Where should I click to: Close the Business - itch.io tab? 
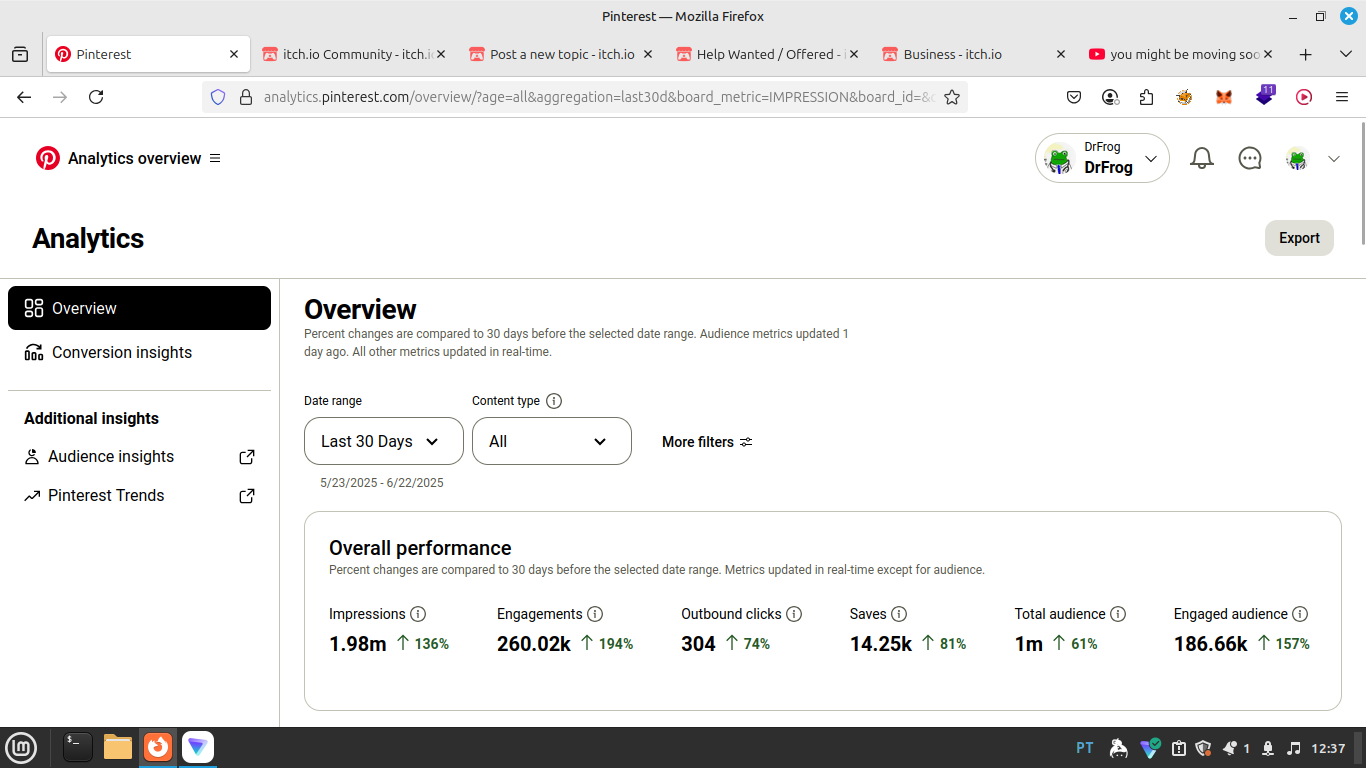(x=1061, y=54)
